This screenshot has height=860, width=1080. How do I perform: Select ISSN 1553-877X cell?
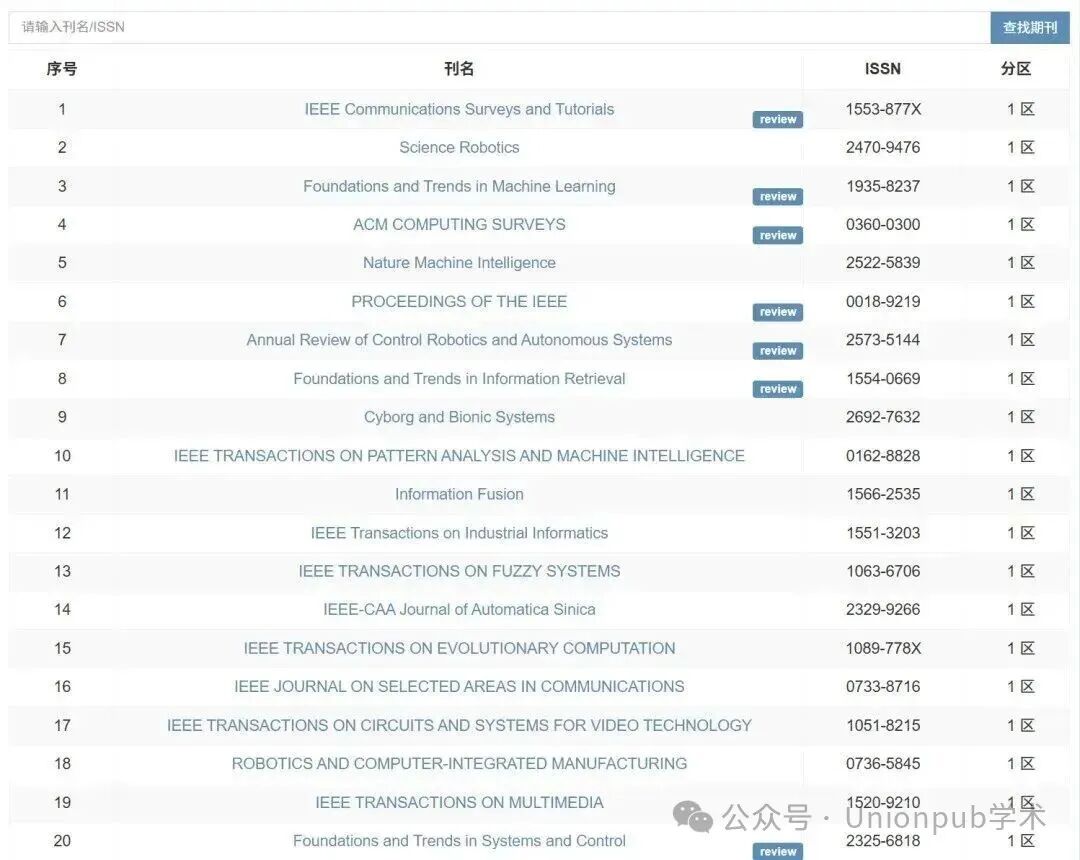[883, 109]
